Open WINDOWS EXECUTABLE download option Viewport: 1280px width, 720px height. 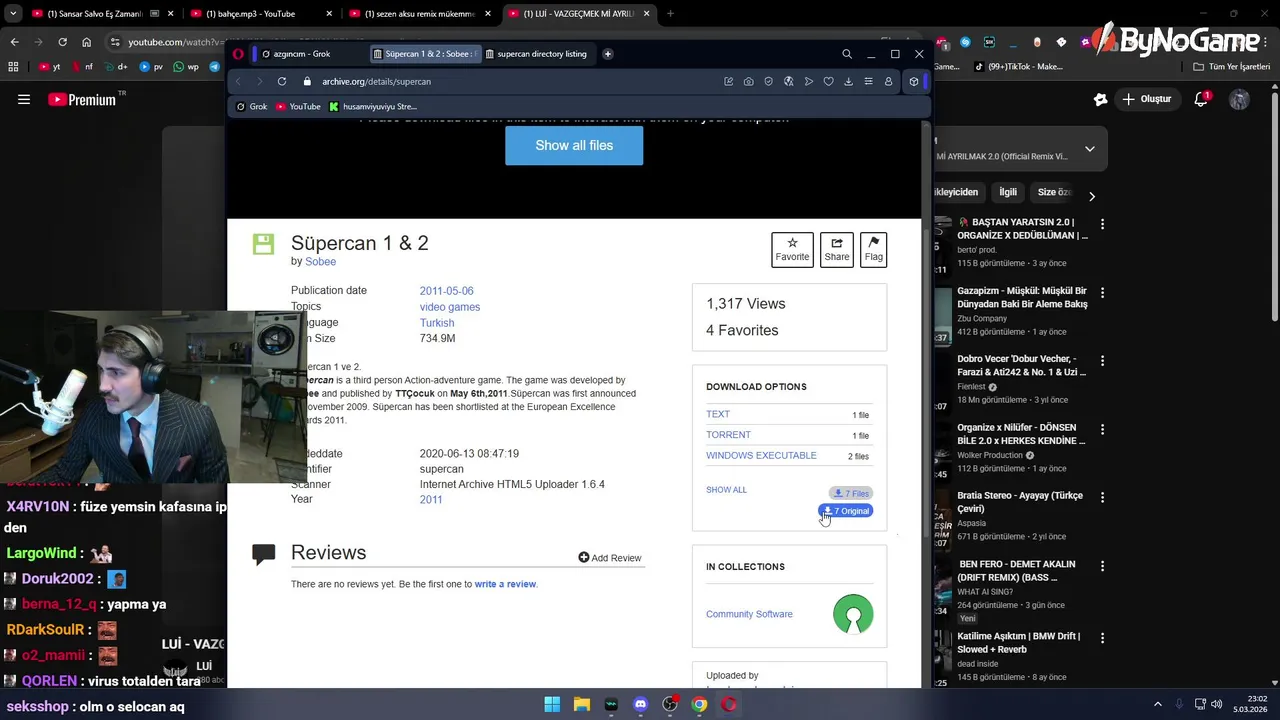(x=761, y=456)
